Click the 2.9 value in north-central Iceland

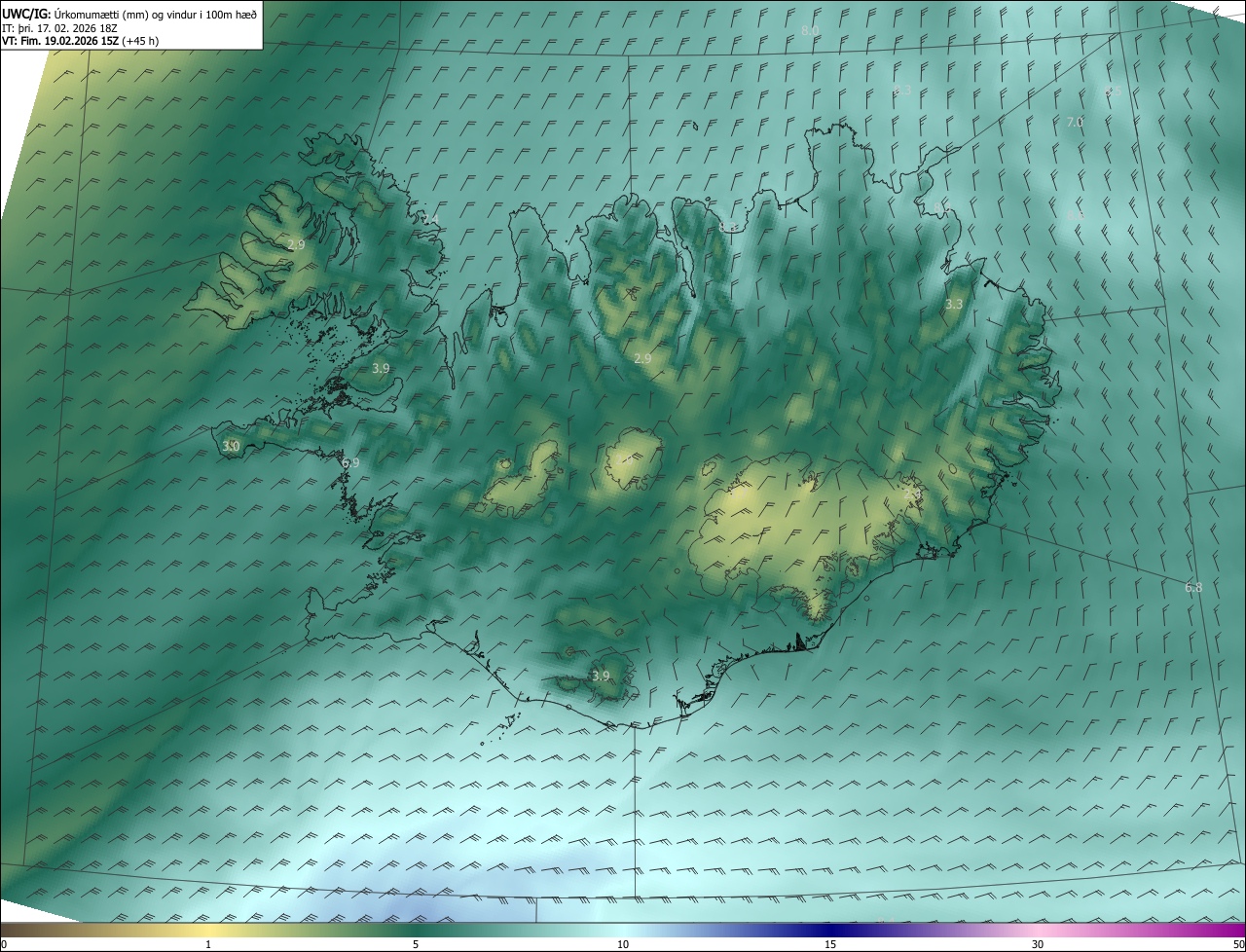642,358
